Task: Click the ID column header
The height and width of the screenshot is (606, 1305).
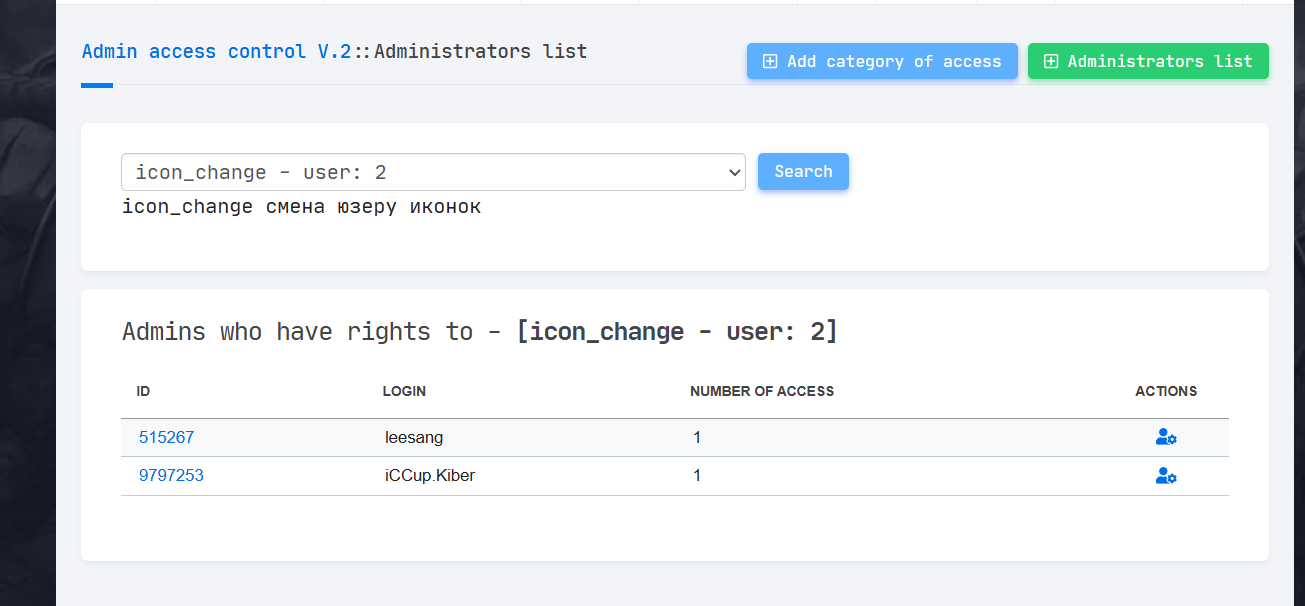Action: 143,391
